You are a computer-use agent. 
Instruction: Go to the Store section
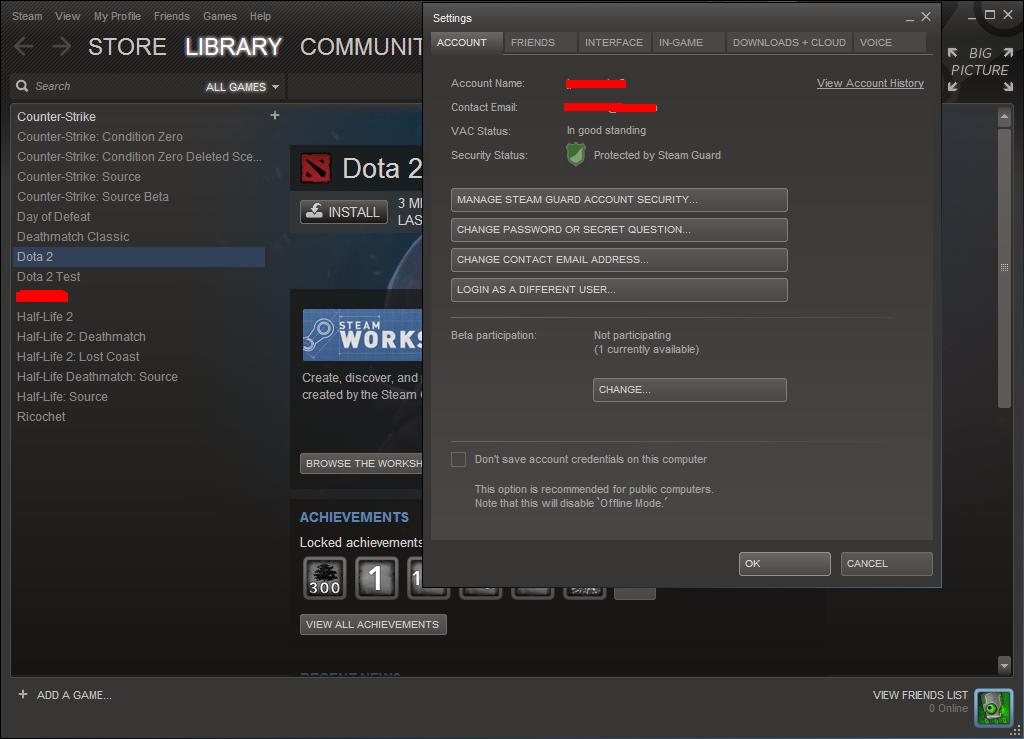[x=127, y=46]
